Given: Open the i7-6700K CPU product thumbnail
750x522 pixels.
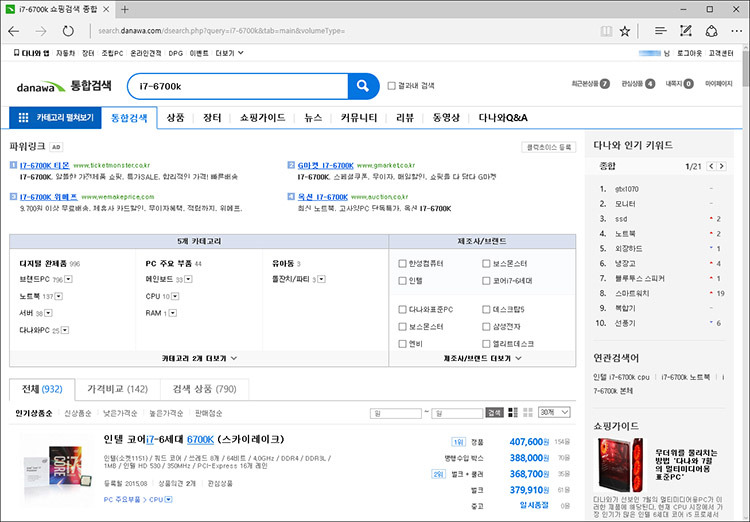Looking at the screenshot, I should 58,468.
